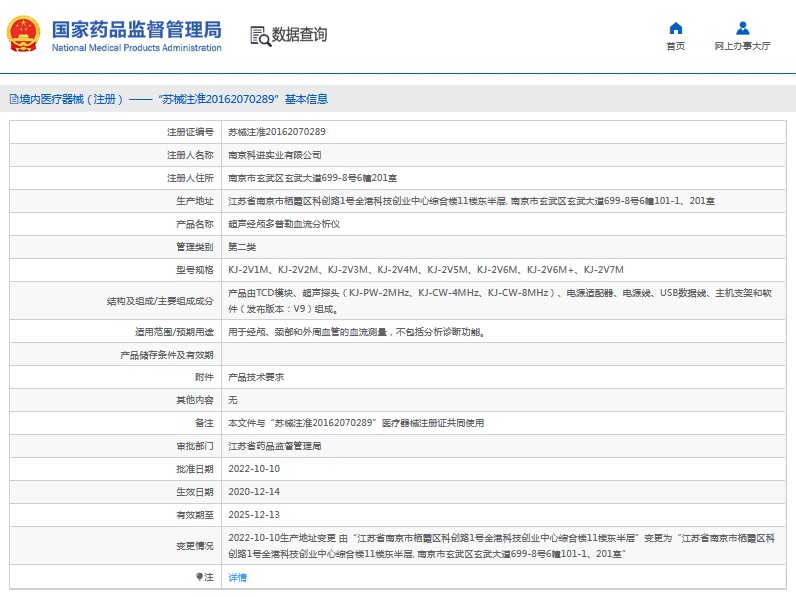Click the 结构及组成/主要组成成分 label
The image size is (796, 597).
pos(160,301)
